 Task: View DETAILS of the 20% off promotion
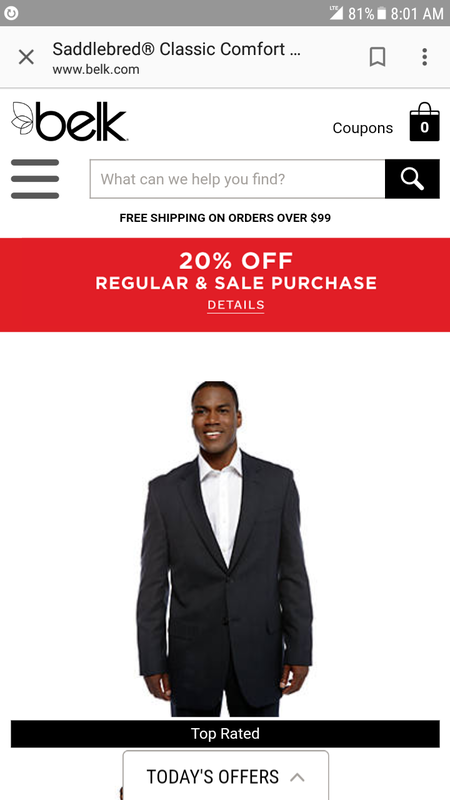[236, 305]
